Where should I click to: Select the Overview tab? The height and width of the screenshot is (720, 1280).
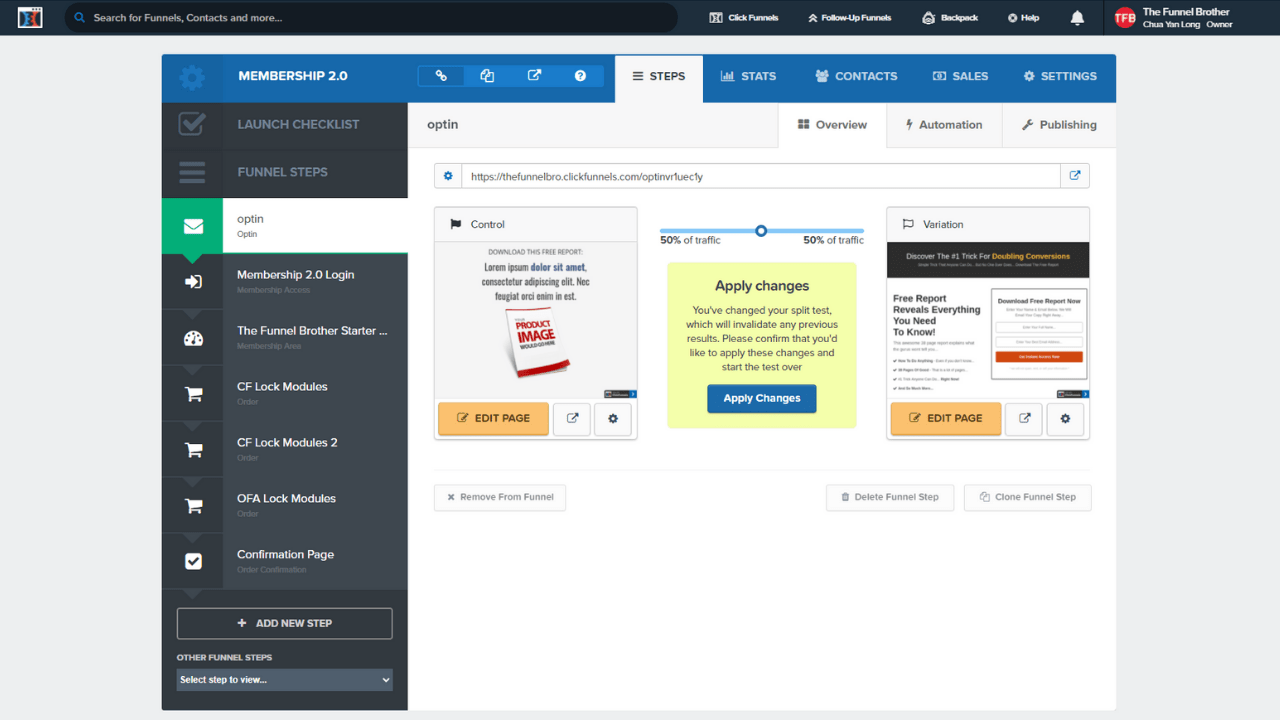pyautogui.click(x=832, y=125)
